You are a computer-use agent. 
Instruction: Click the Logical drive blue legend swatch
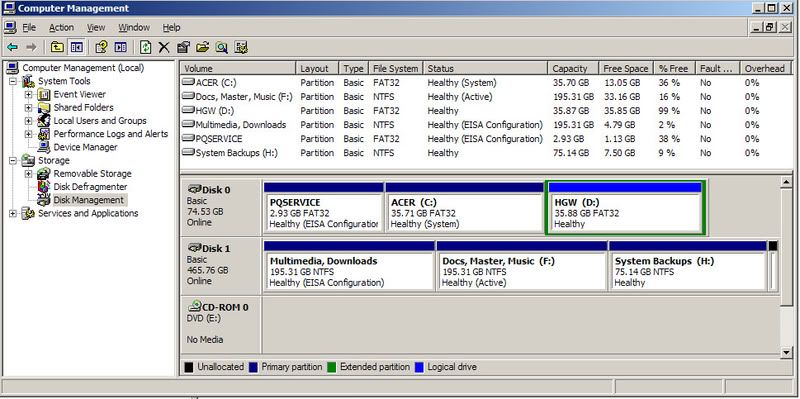(419, 367)
